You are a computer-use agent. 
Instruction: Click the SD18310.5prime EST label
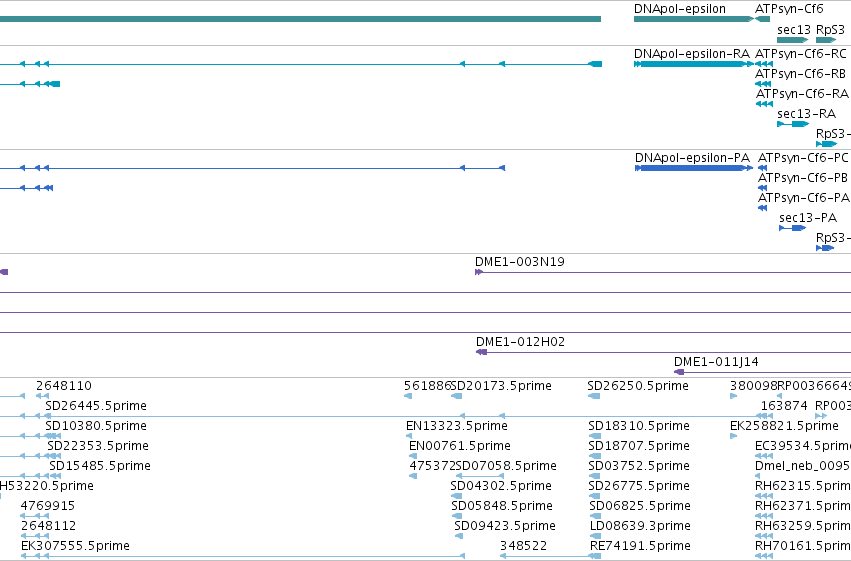[639, 426]
